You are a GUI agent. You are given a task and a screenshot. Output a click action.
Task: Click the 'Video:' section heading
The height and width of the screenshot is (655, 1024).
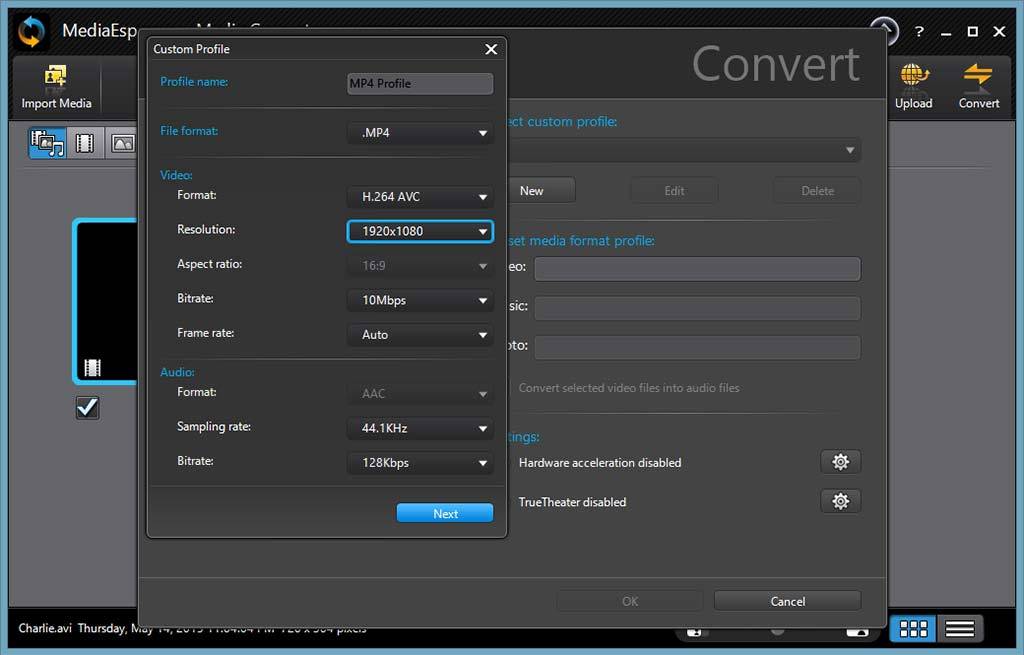(176, 175)
